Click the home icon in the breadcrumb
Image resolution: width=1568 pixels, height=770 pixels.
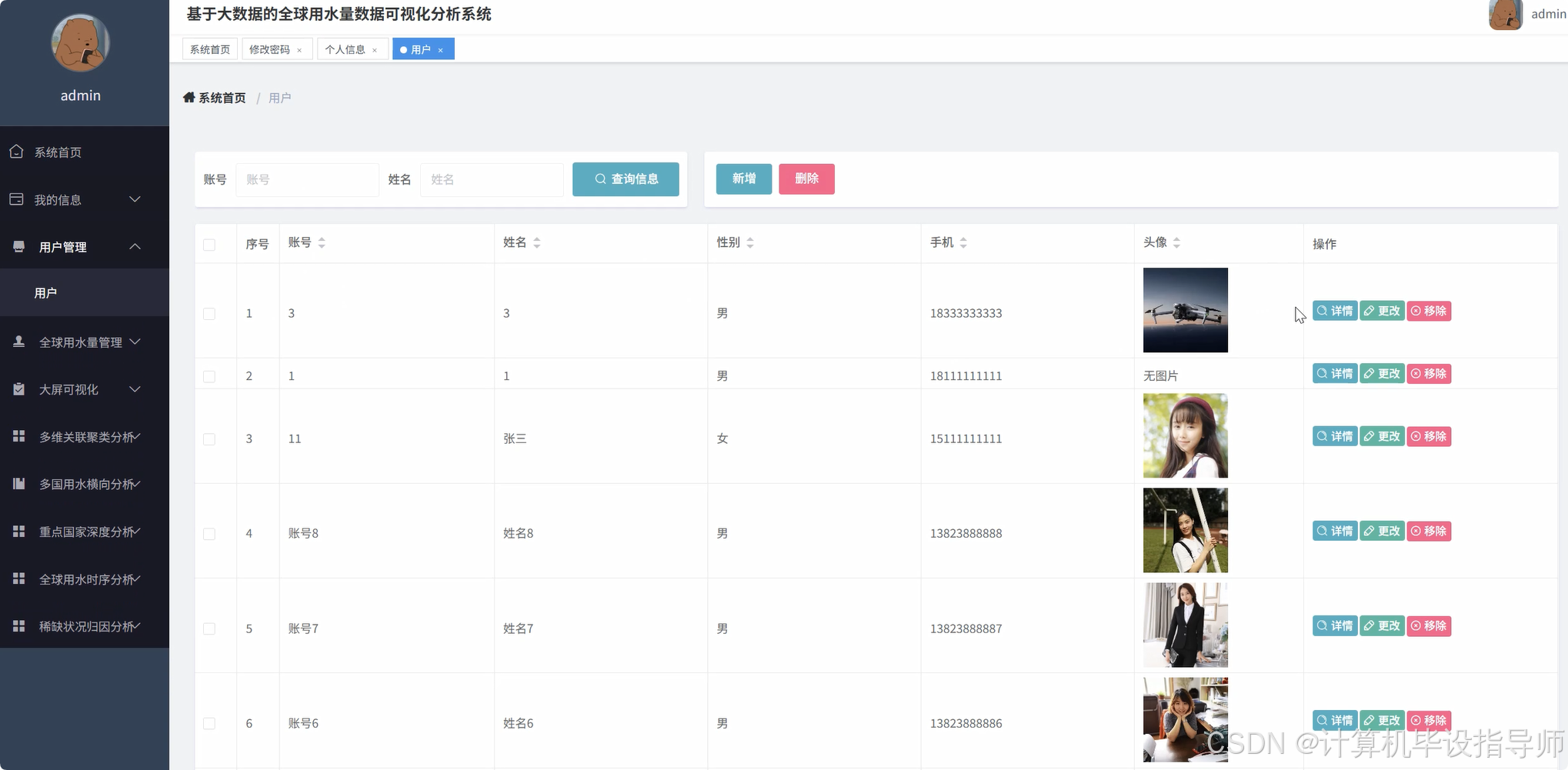click(x=189, y=98)
